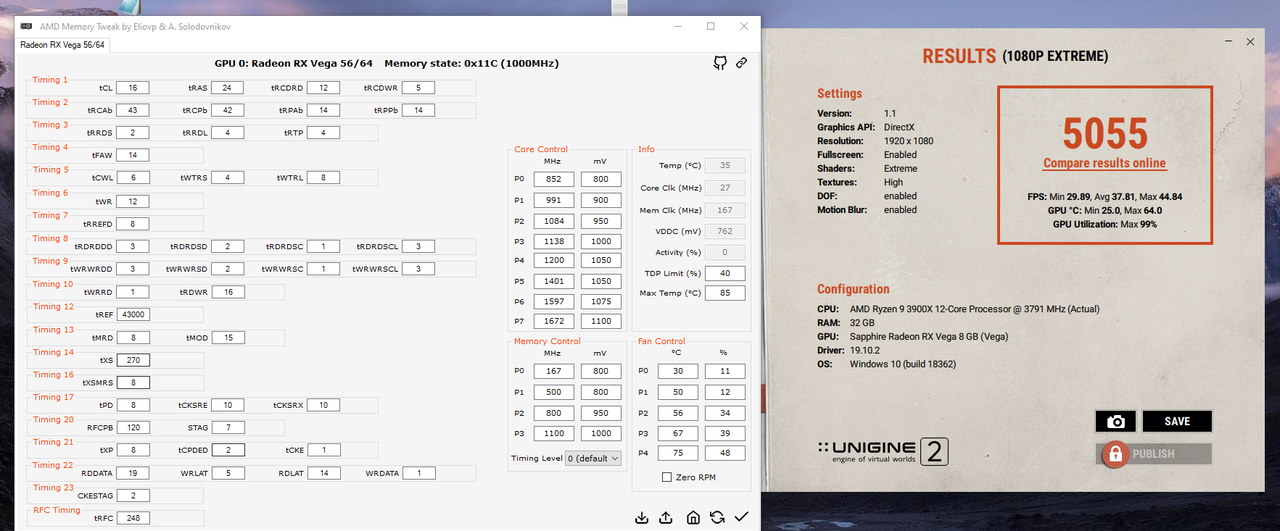Click the tMOD value field
Image resolution: width=1280 pixels, height=531 pixels.
227,338
